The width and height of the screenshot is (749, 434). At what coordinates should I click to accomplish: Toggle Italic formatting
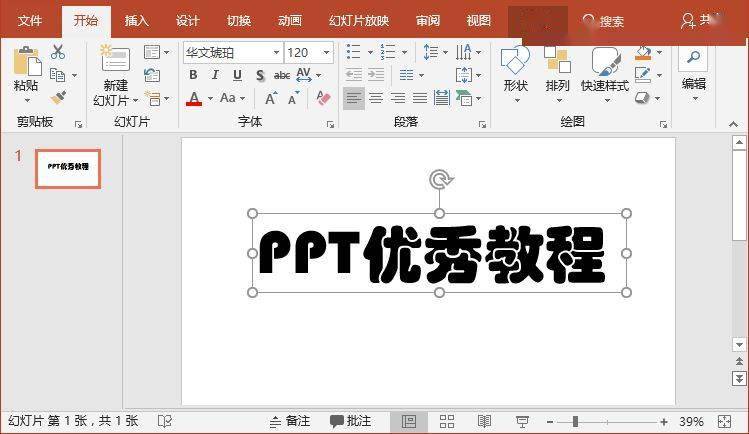point(215,75)
